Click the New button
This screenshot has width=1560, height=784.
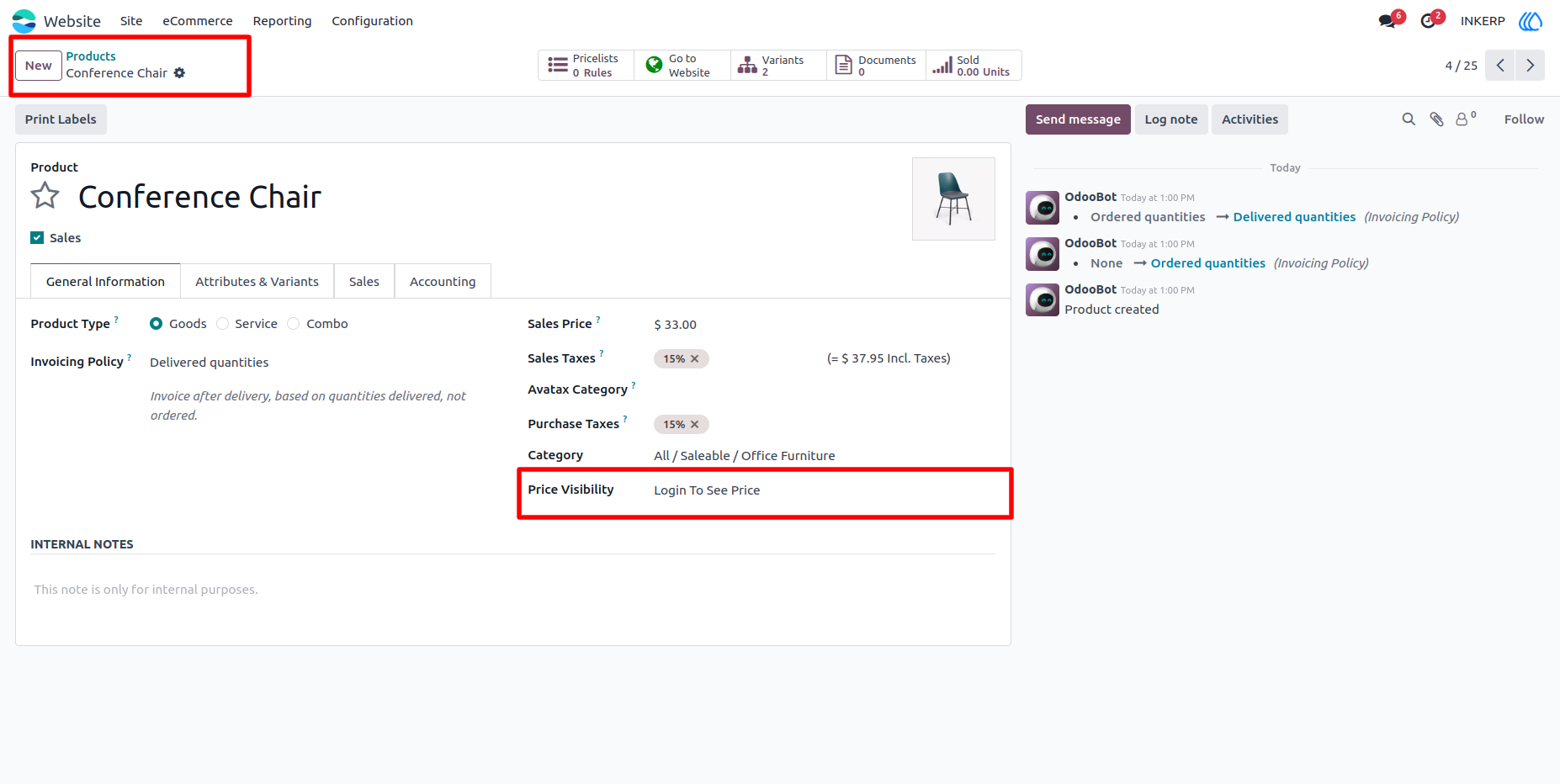(39, 66)
